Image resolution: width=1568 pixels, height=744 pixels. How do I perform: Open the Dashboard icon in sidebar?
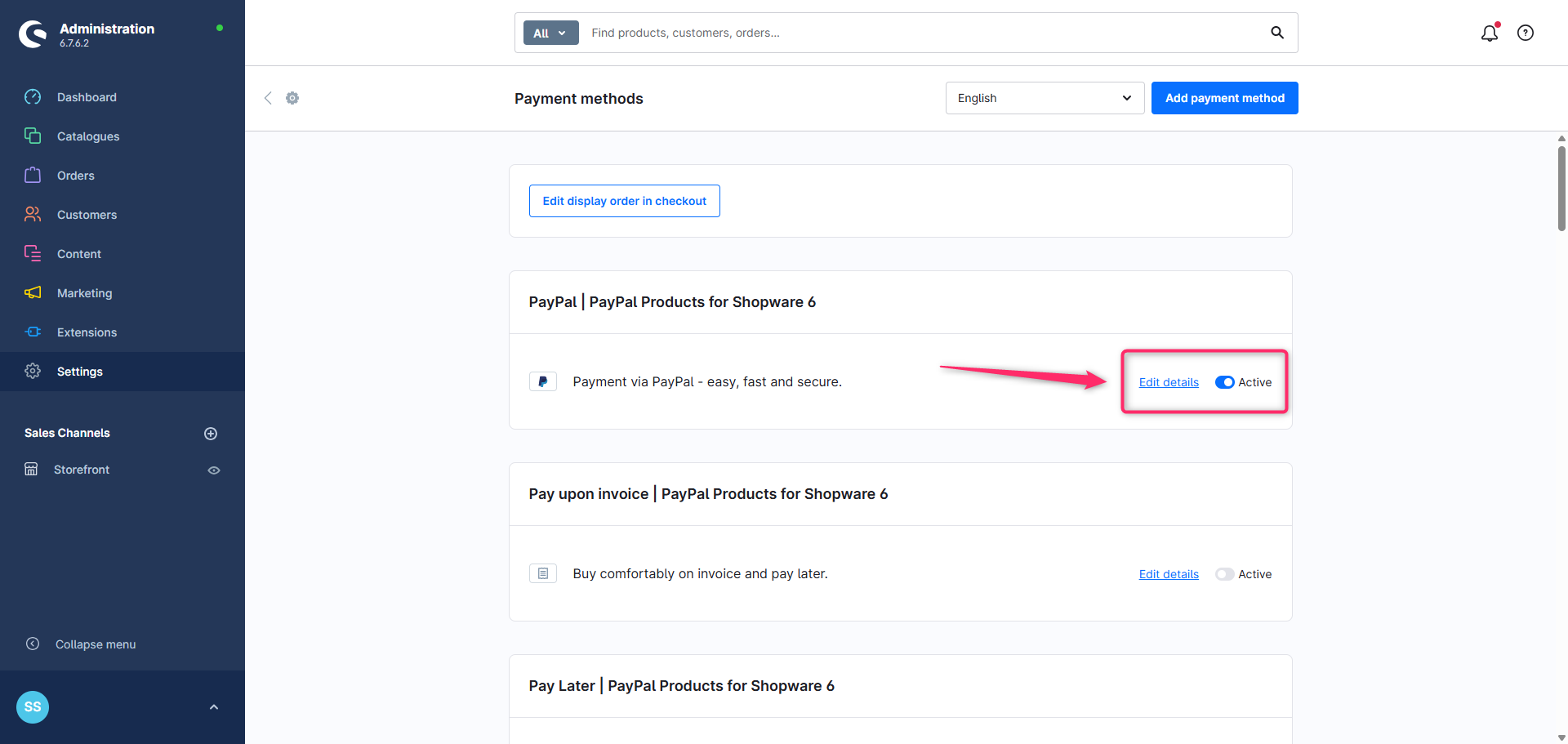33,97
